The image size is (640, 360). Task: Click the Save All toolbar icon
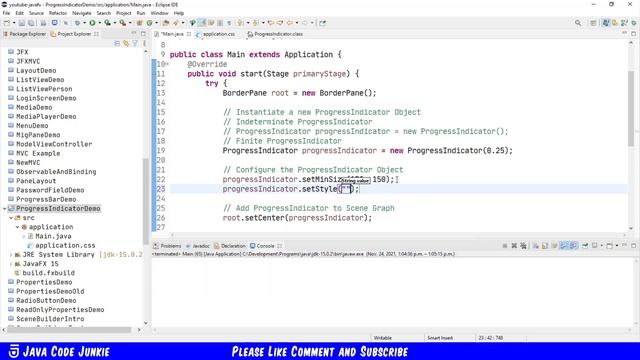[31, 23]
